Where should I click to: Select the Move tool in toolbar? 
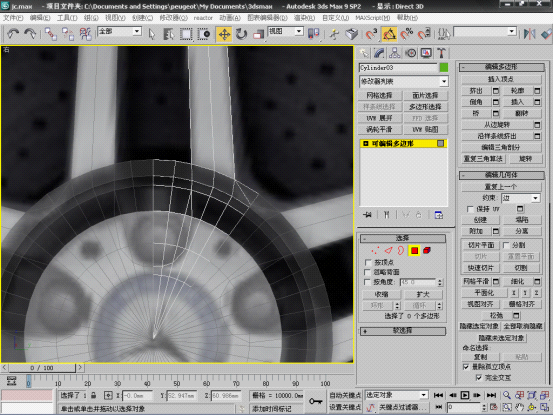point(224,34)
